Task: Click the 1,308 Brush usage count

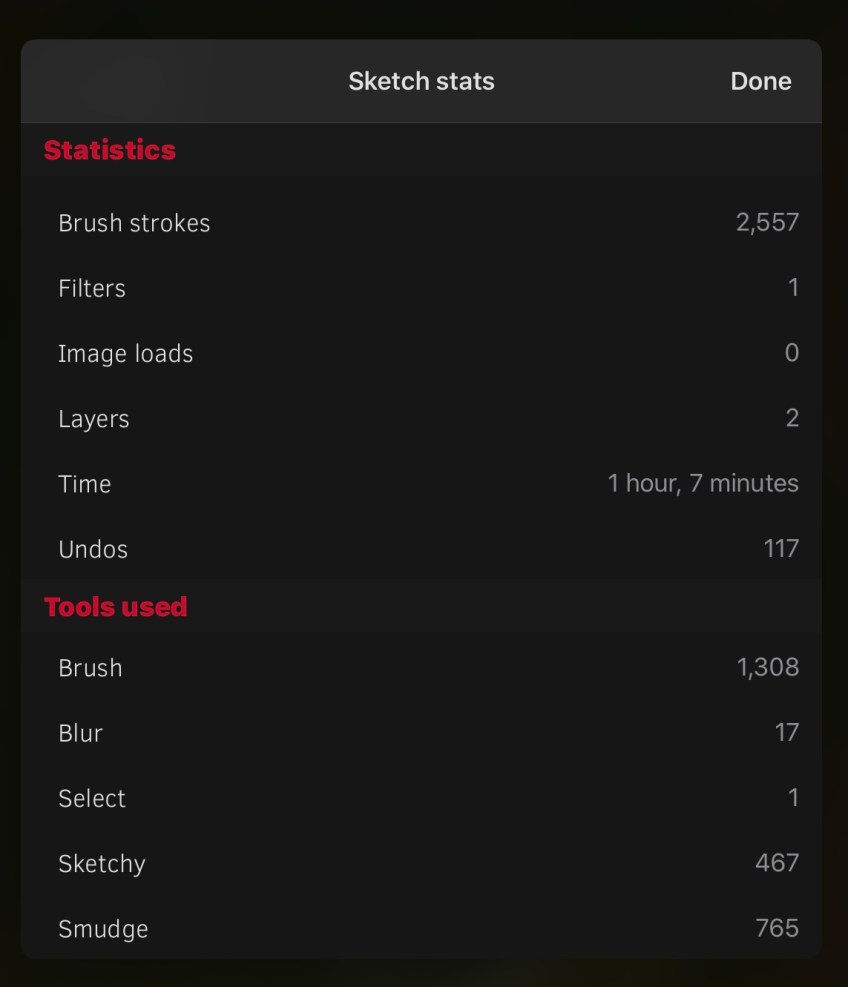Action: pos(768,668)
